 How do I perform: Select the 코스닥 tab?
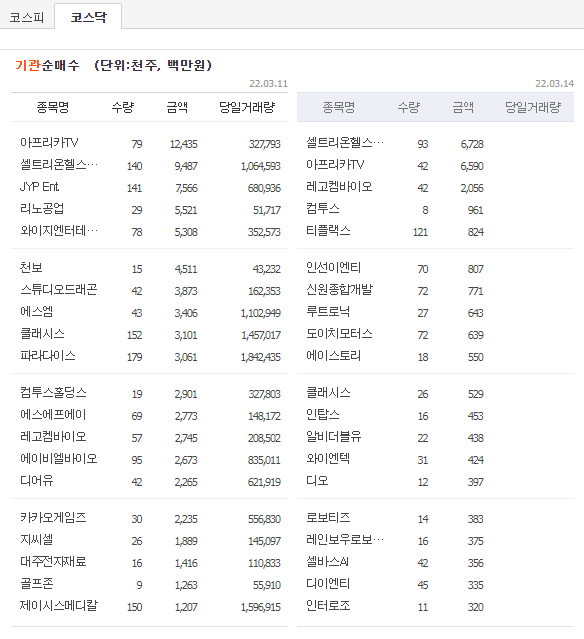pos(88,17)
